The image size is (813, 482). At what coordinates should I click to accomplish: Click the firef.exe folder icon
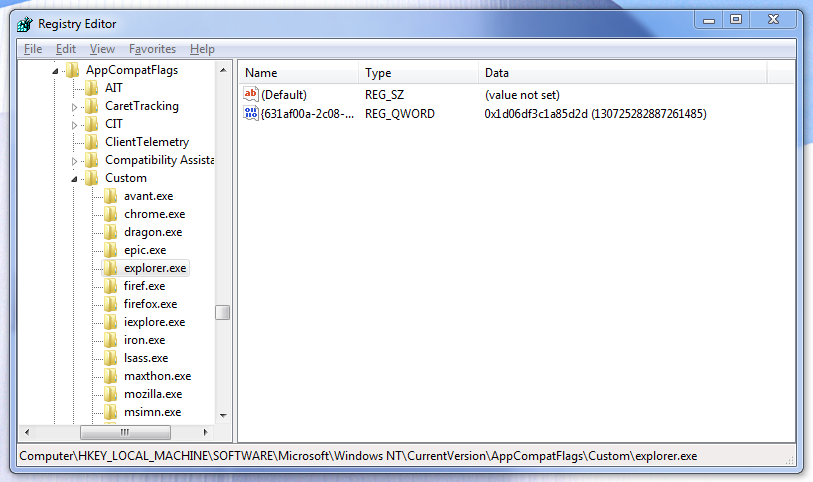click(x=110, y=286)
